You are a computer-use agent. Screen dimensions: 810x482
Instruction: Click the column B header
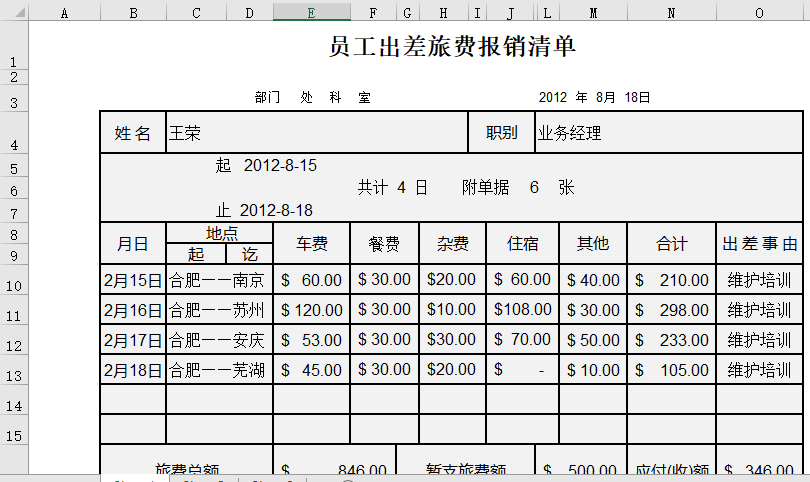[x=133, y=13]
